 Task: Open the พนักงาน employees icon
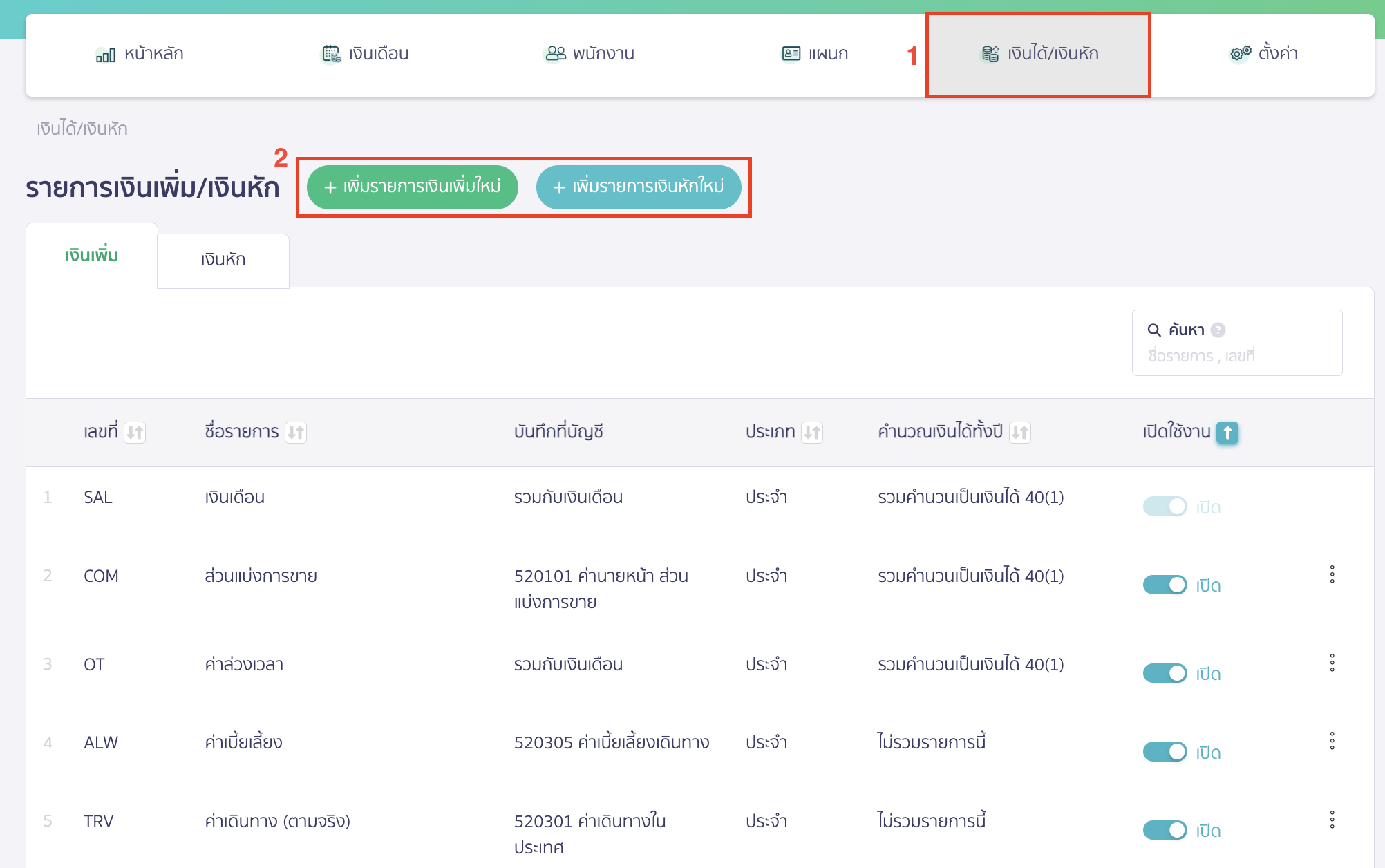click(x=554, y=53)
